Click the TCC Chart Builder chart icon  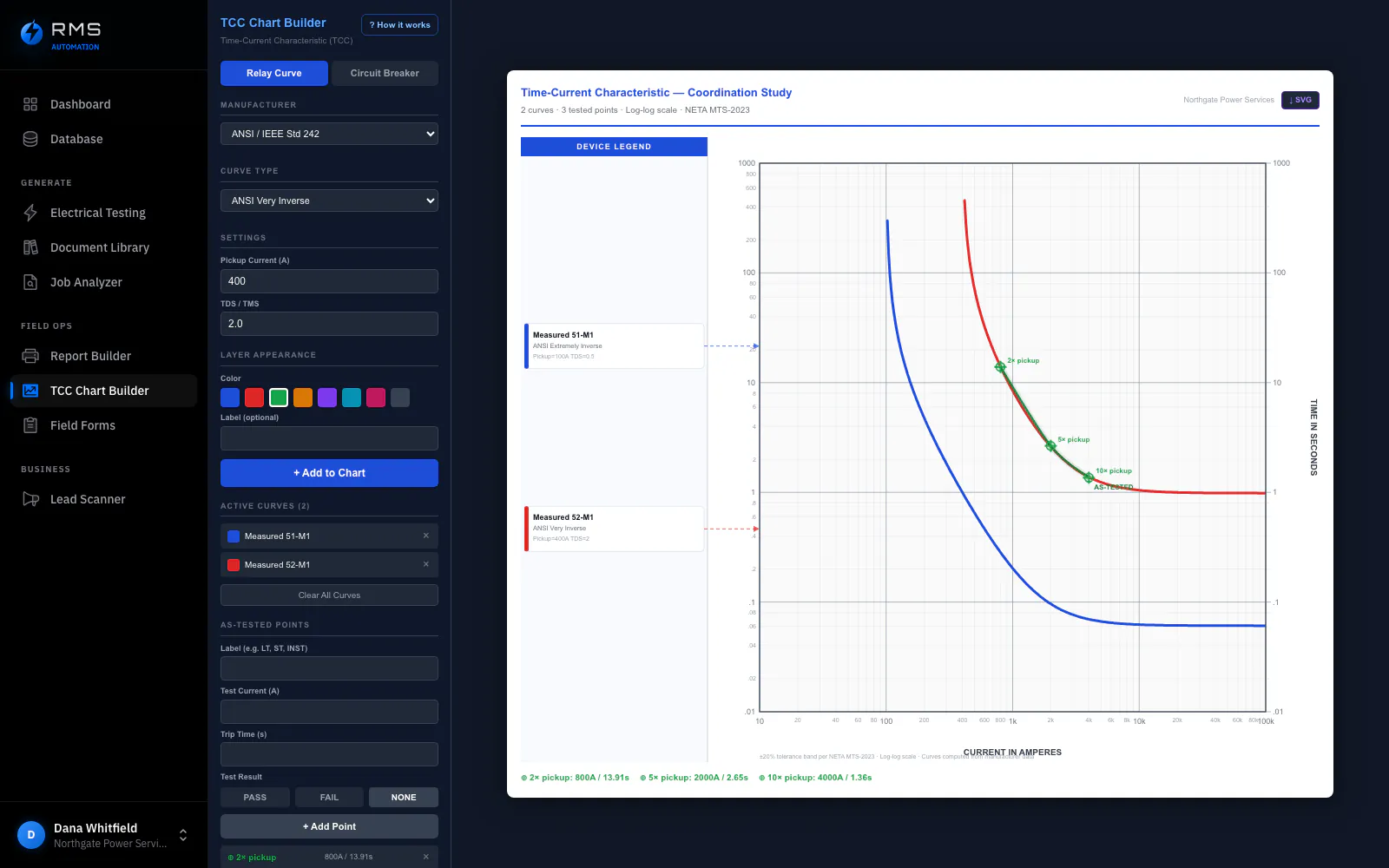pos(30,391)
